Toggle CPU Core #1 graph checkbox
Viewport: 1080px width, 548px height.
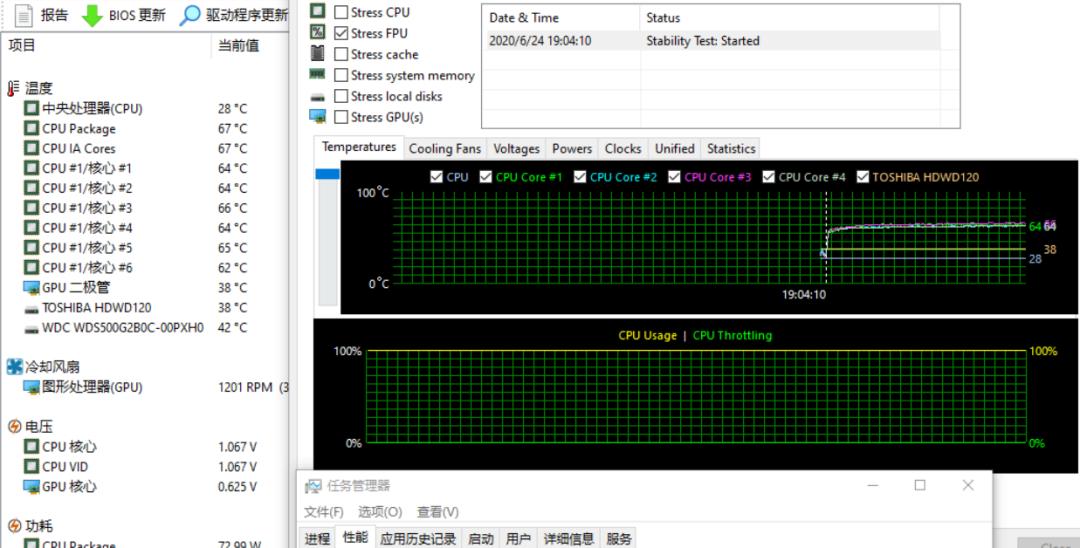[486, 177]
